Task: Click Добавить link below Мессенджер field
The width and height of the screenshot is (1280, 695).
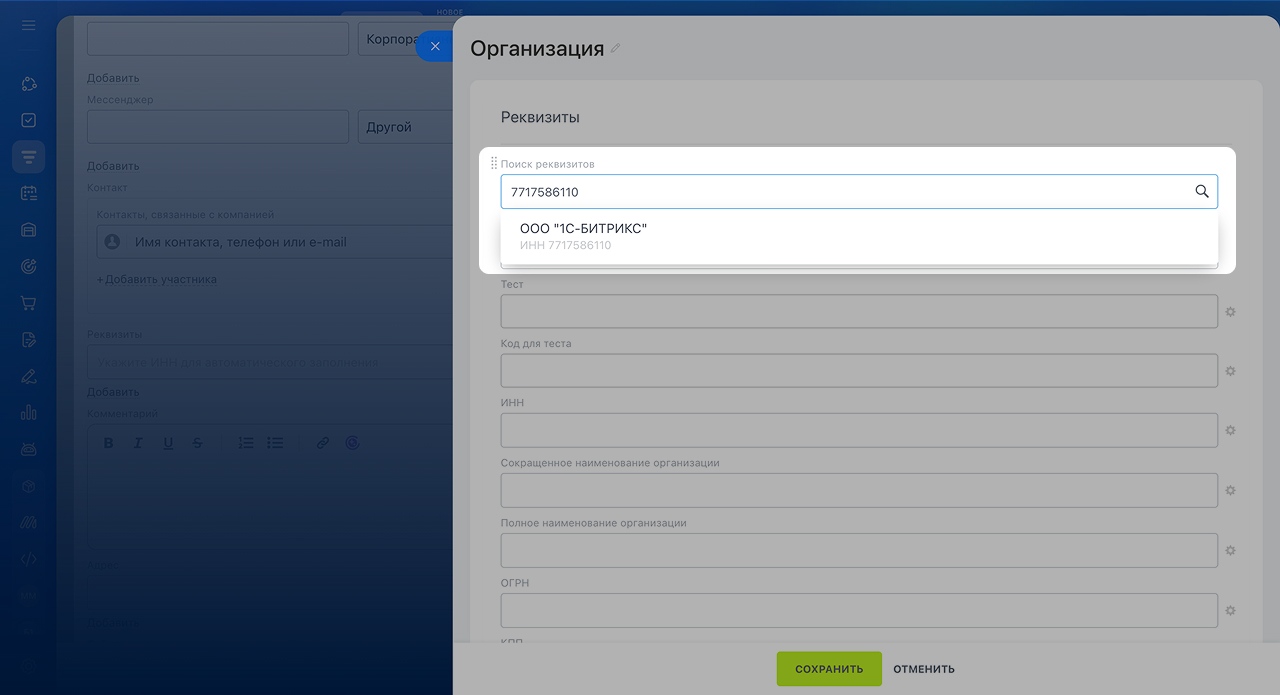Action: click(113, 166)
